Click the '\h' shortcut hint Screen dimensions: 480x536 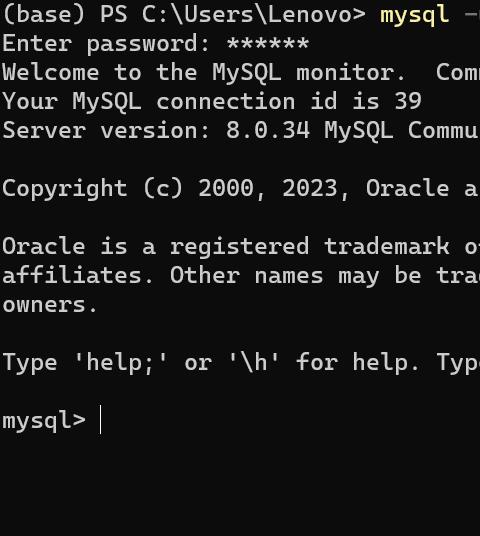[x=254, y=363]
